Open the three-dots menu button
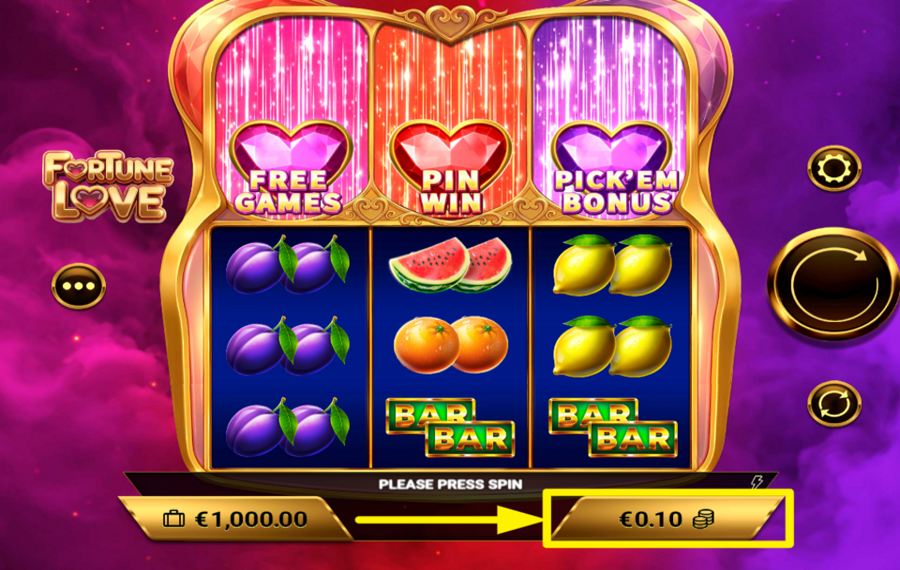Screen dimensions: 900x570 tap(79, 286)
